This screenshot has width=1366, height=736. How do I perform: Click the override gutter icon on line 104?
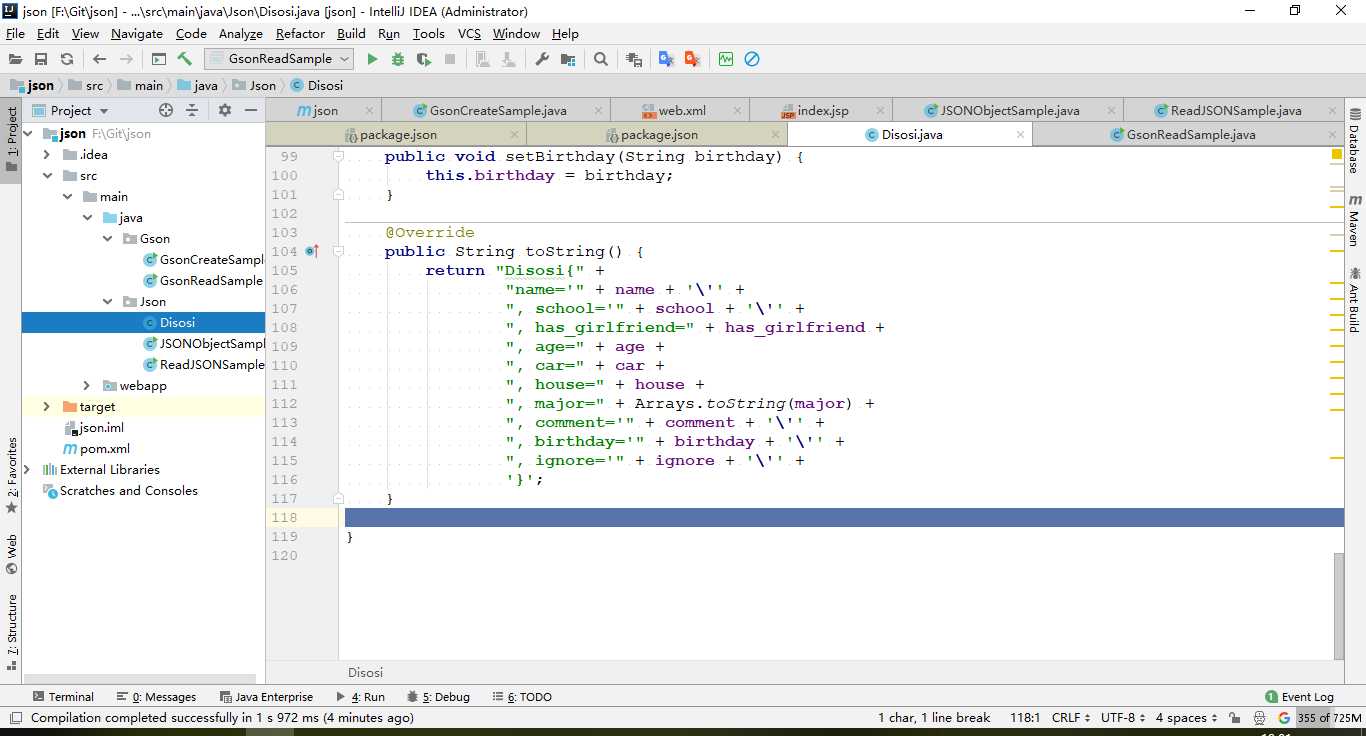coord(312,251)
